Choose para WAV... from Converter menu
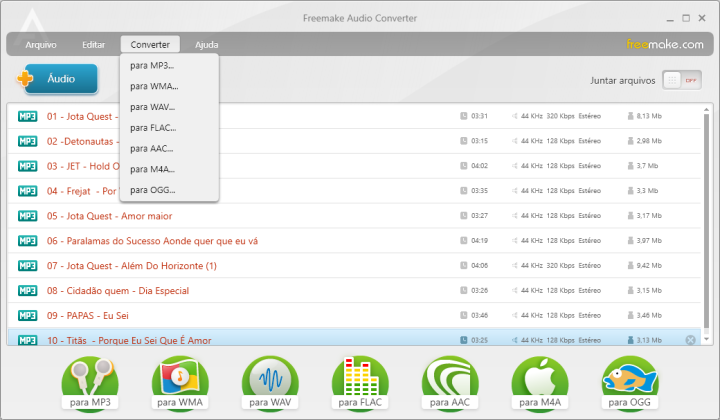This screenshot has width=720, height=420. (169, 106)
